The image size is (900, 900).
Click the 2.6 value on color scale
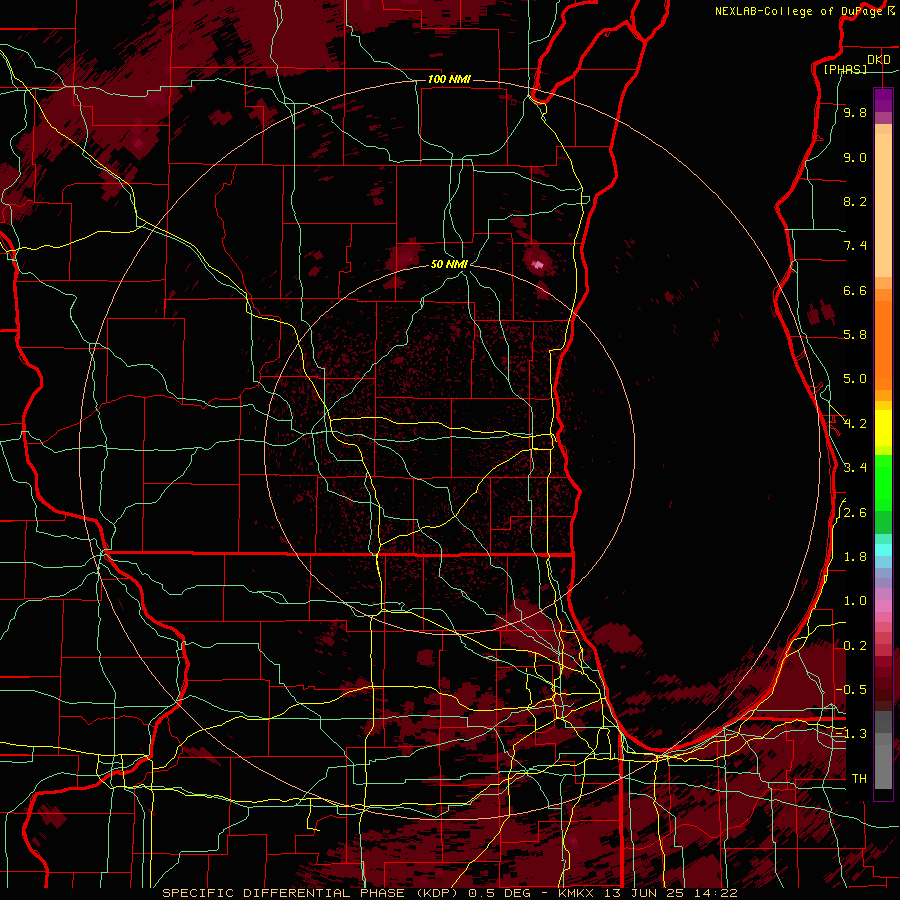point(855,513)
